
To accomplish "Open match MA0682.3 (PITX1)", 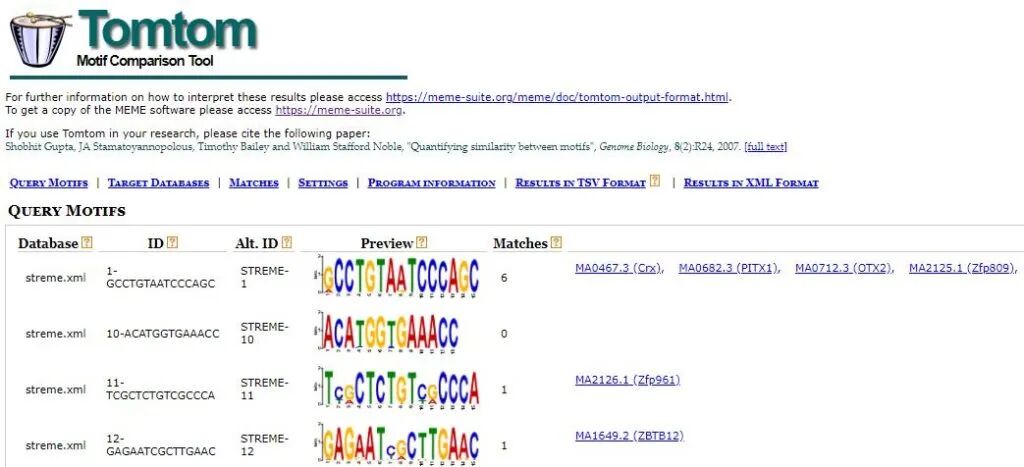I will (729, 268).
